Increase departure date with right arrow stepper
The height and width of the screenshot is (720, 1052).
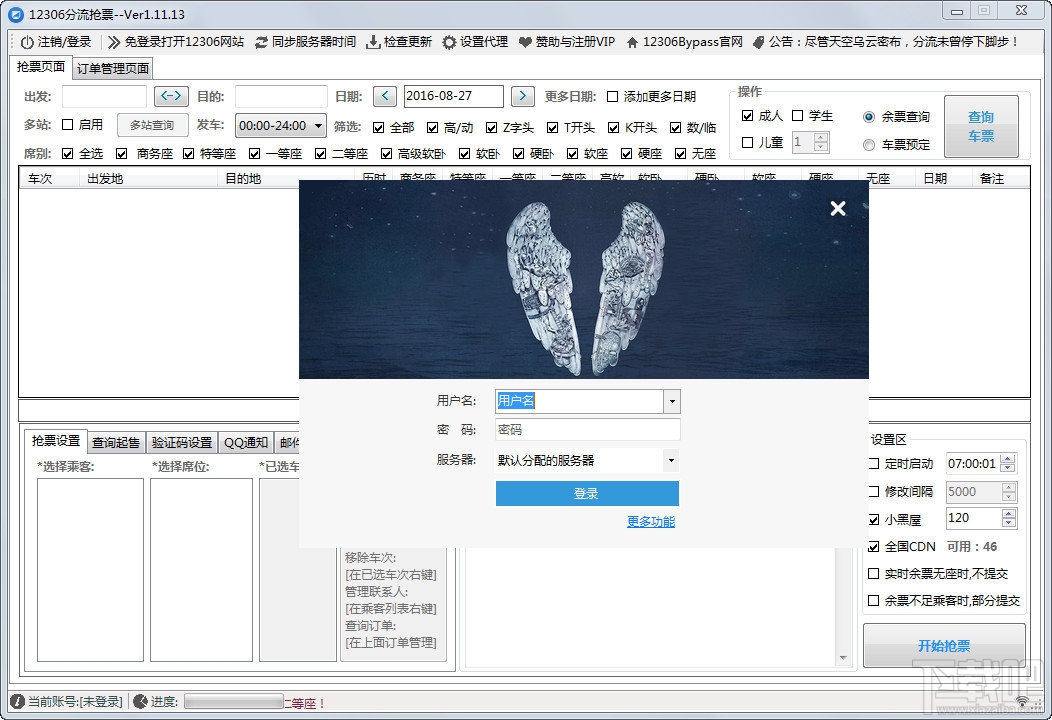(522, 96)
